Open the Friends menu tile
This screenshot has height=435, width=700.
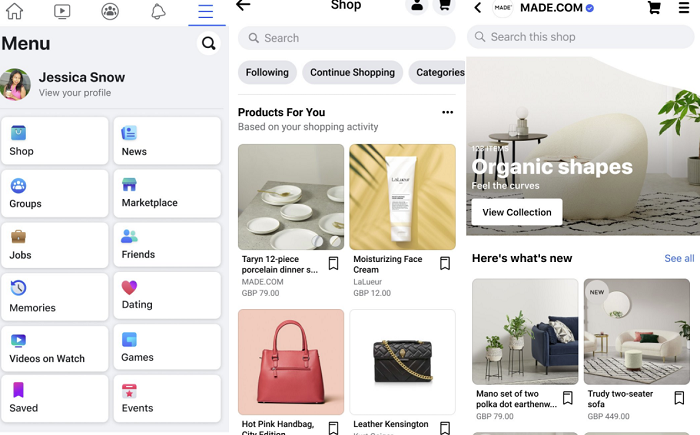point(167,245)
